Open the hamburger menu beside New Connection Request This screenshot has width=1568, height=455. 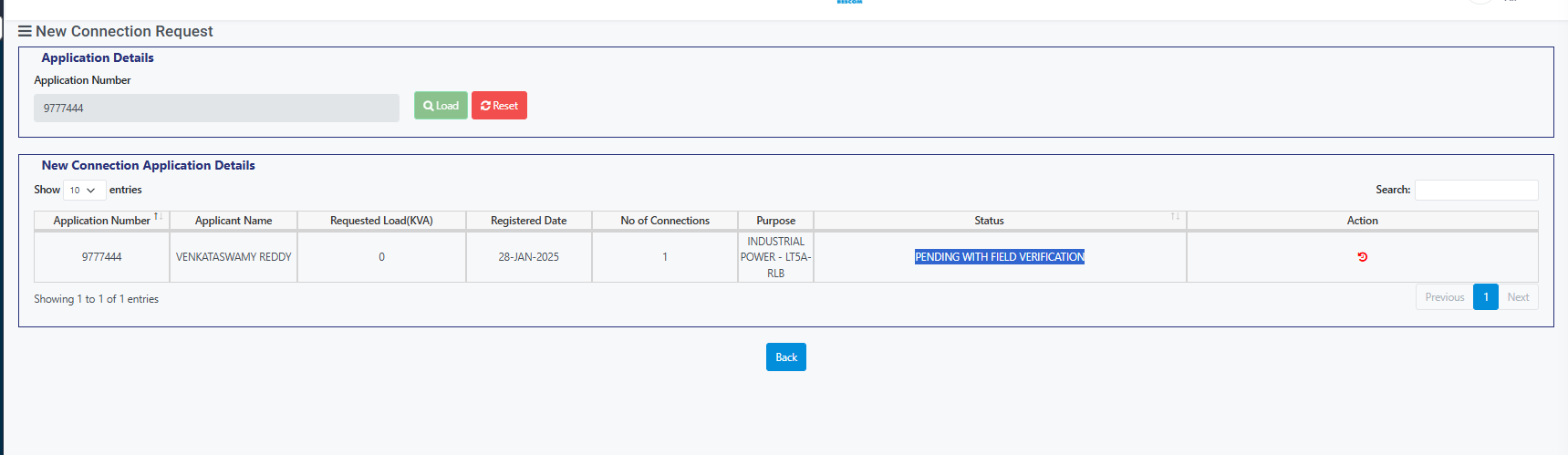click(x=25, y=31)
